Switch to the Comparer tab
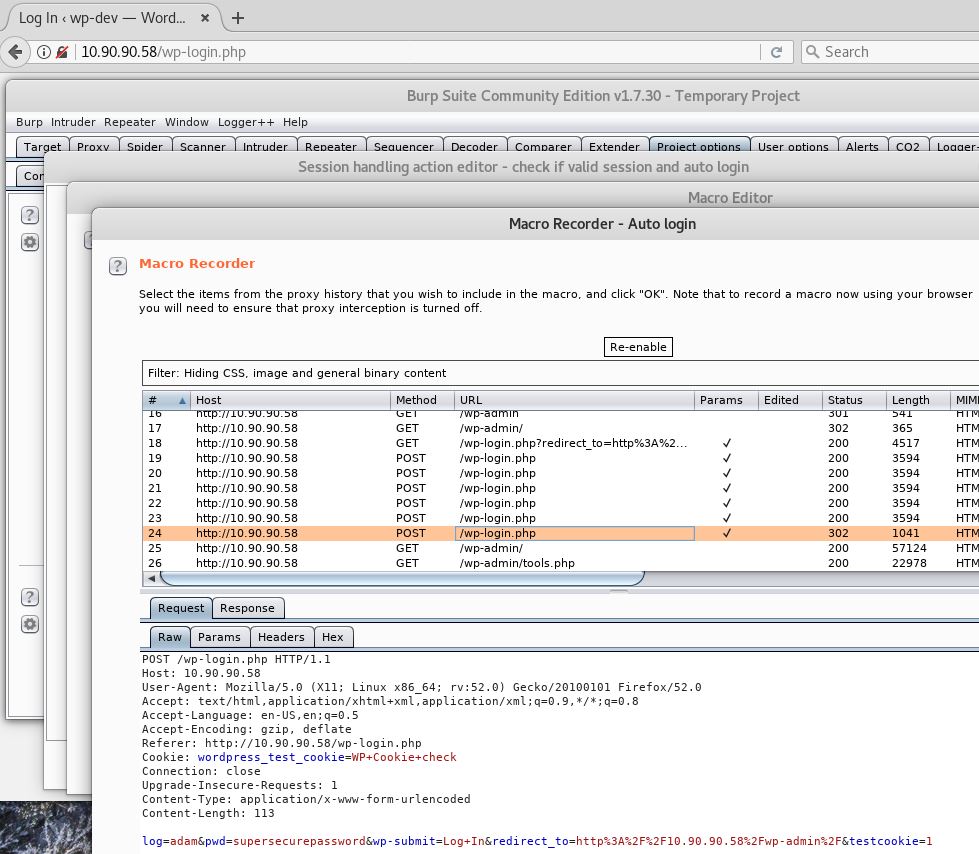The width and height of the screenshot is (979, 854). point(543,146)
